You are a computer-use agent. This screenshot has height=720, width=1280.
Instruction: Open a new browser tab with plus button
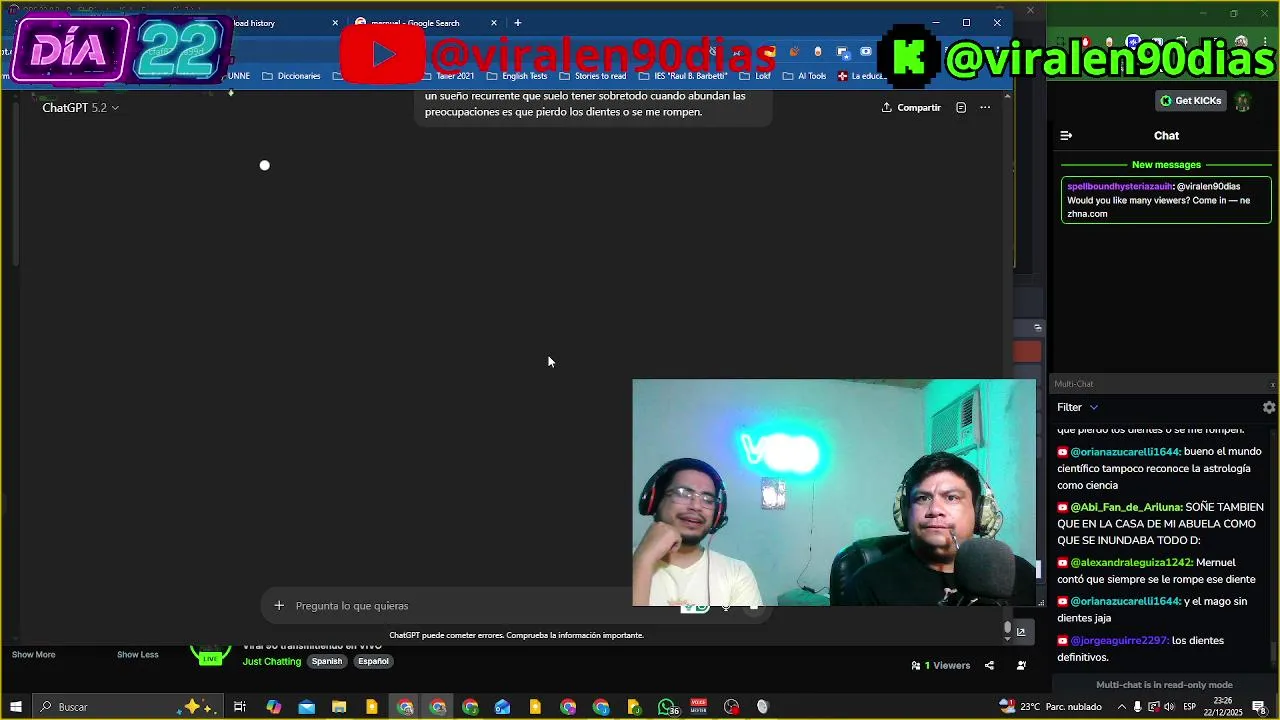[517, 23]
